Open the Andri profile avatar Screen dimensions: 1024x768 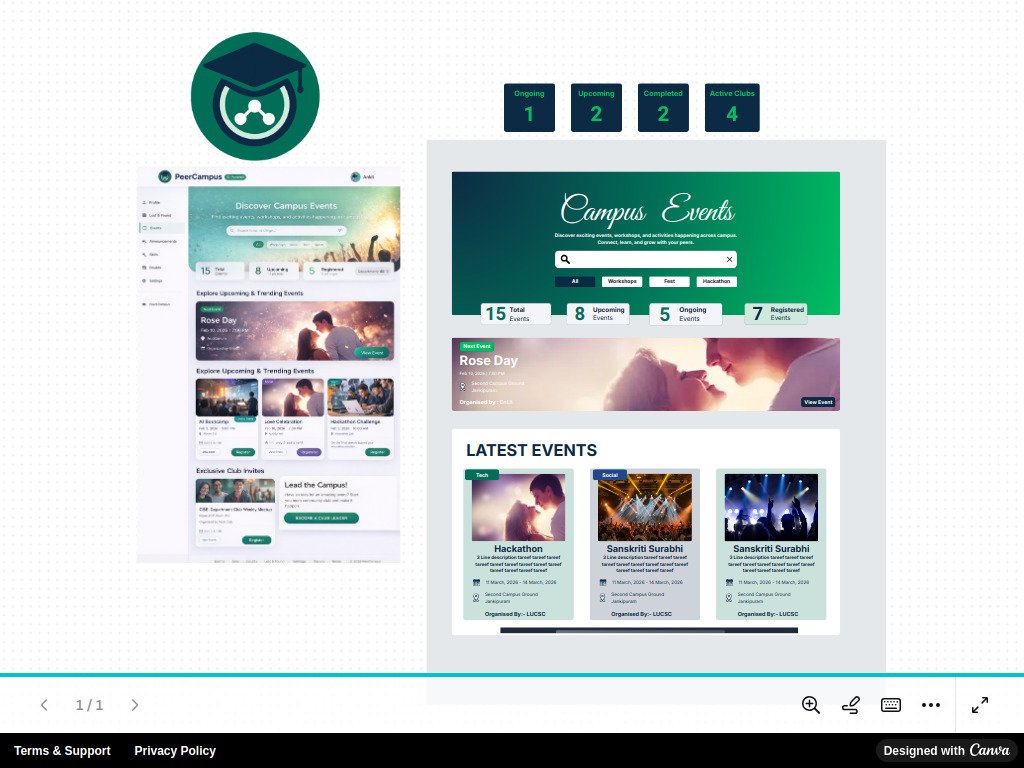pos(356,176)
